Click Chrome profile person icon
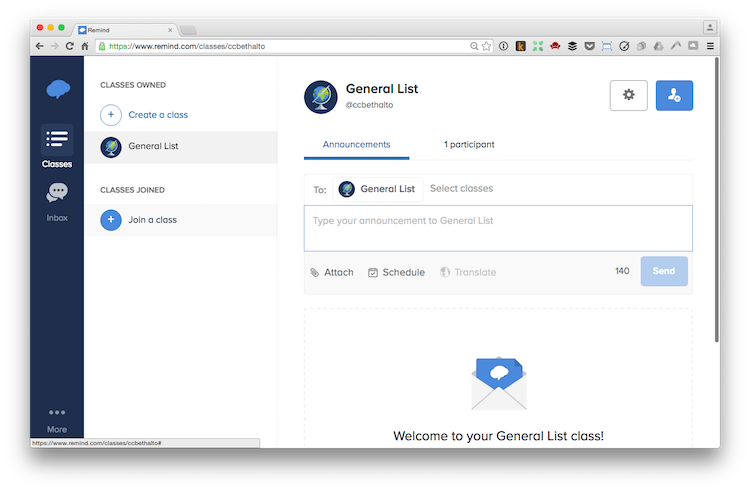Screen dimensions: 750x491 710,27
